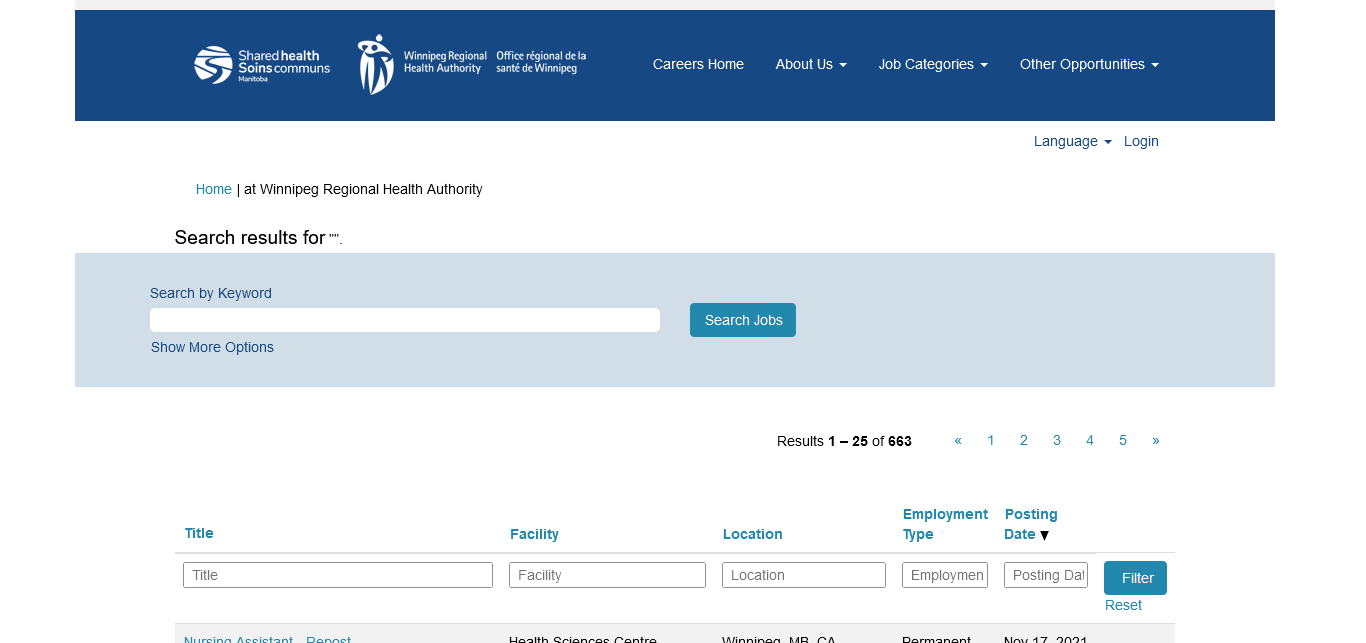Screen dimensions: 1366x643
Task: Click the Facility filter input box
Action: coord(607,575)
